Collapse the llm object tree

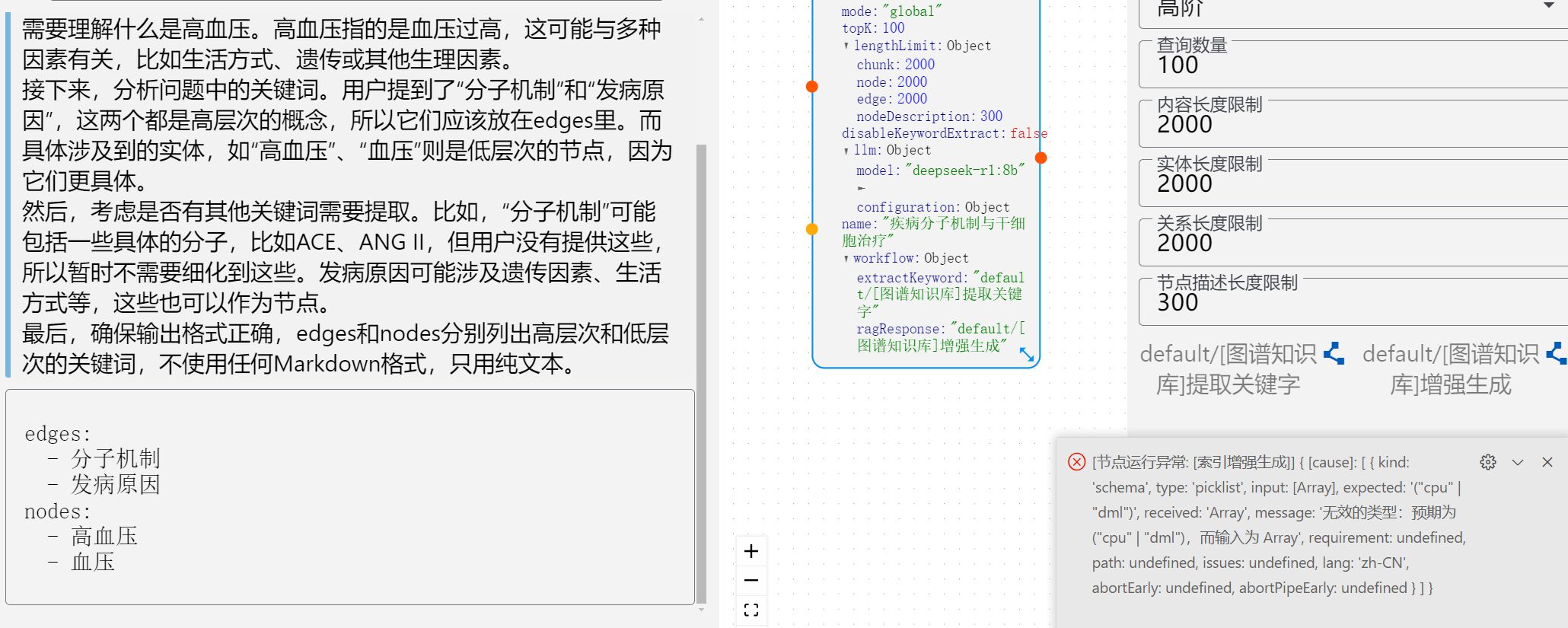846,151
